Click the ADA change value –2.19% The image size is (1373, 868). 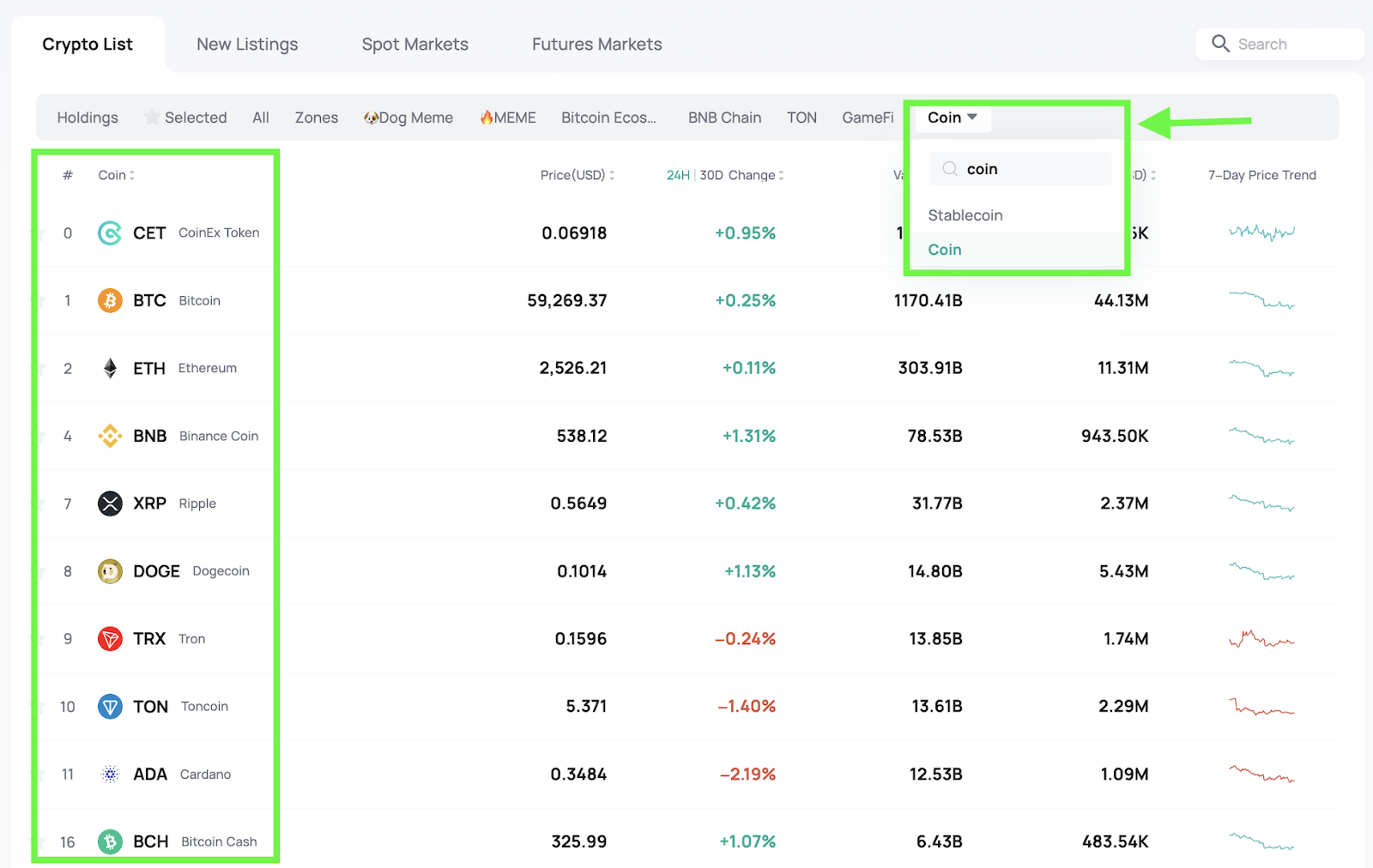tap(747, 775)
